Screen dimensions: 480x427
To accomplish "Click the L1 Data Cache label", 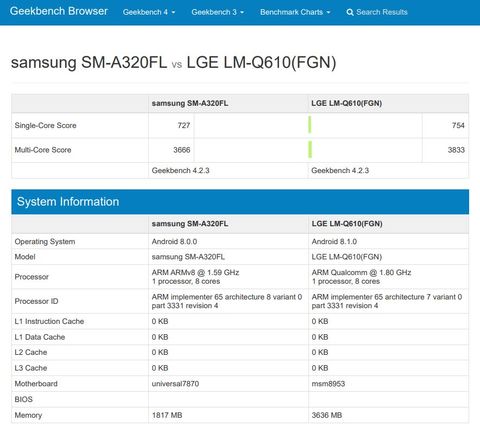I will click(x=40, y=337).
